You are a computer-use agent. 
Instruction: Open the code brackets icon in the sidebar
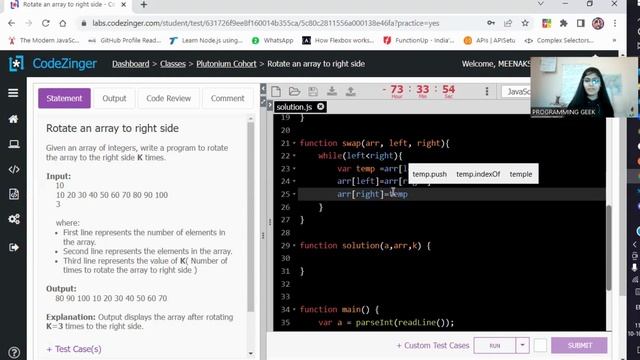tap(13, 169)
